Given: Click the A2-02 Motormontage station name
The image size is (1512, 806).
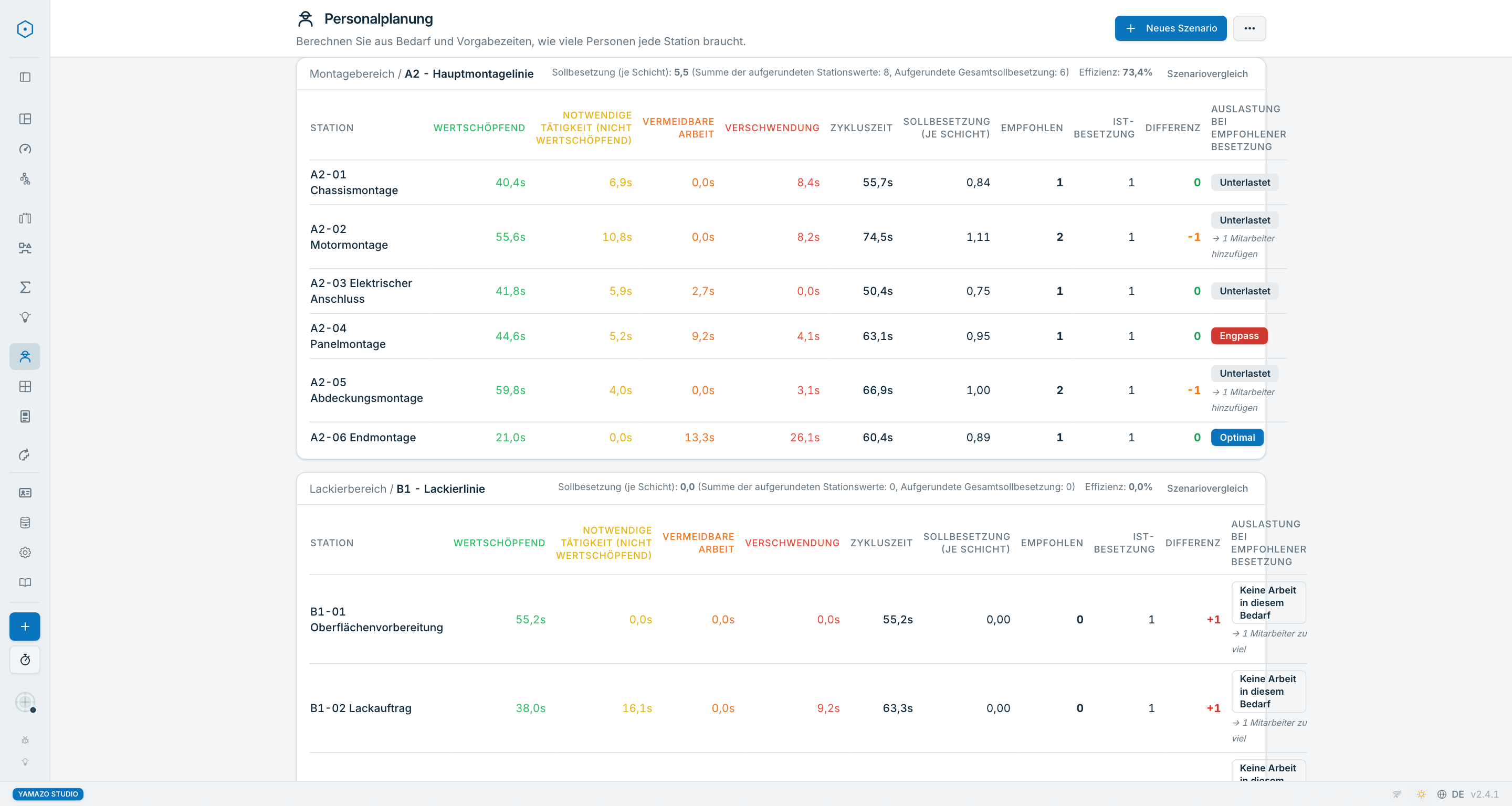Looking at the screenshot, I should click(349, 237).
